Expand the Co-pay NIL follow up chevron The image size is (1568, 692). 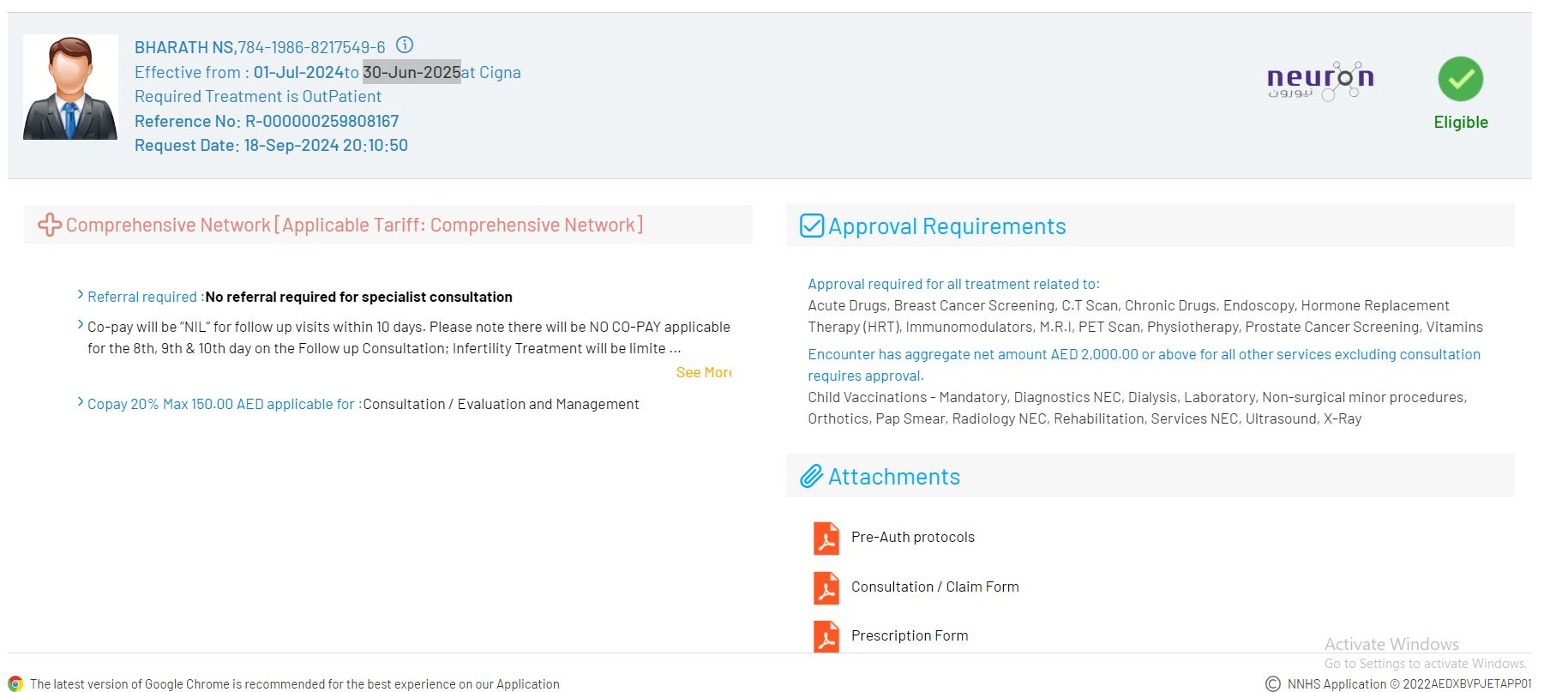click(x=81, y=325)
